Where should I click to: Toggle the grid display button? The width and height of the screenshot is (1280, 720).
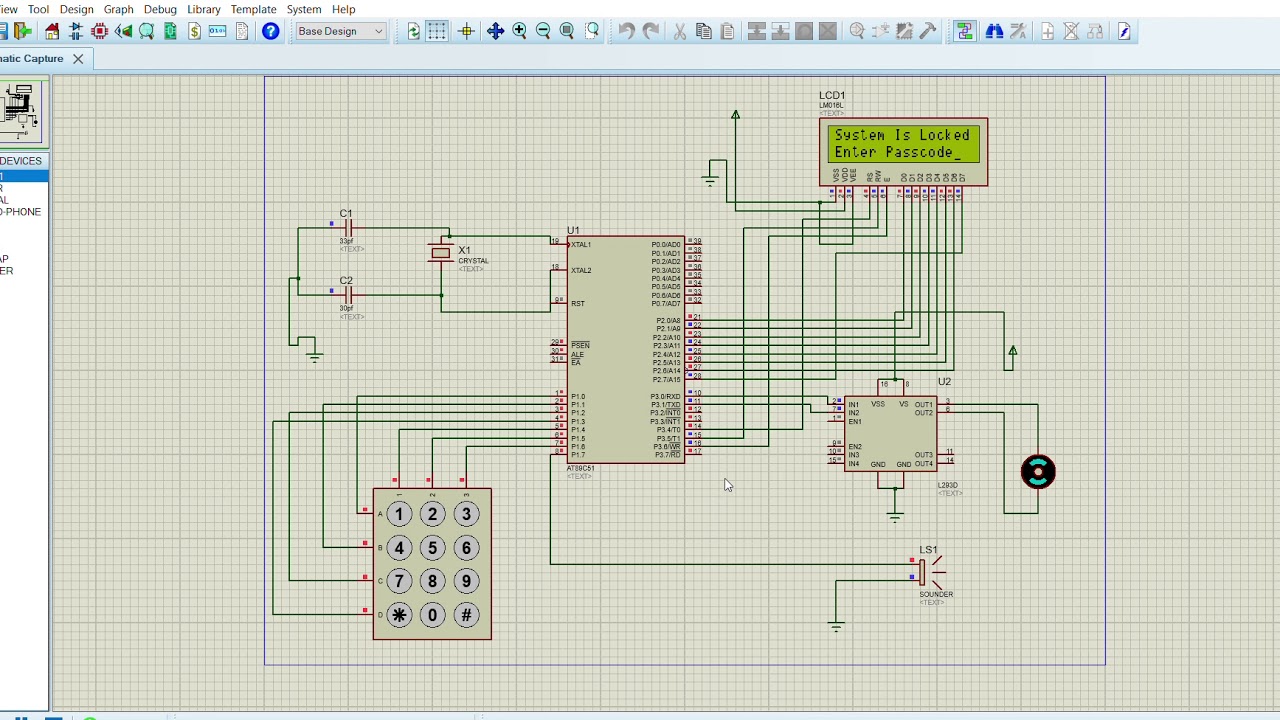[437, 31]
